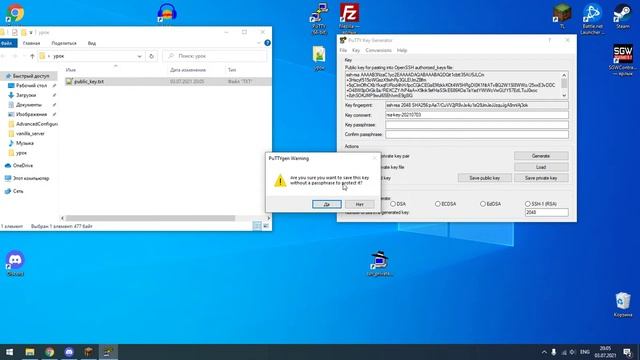Sort by Дата изменения column header
The image size is (640, 360).
coord(188,70)
